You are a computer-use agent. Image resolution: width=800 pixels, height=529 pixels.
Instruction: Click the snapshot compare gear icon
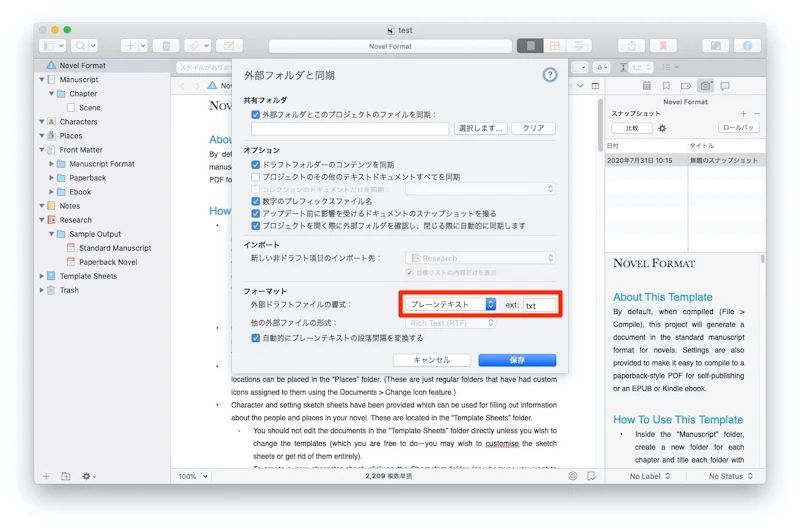point(662,129)
